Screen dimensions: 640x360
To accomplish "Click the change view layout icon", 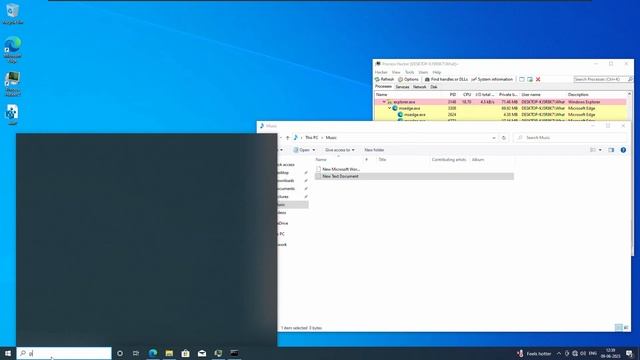I will tap(593, 150).
